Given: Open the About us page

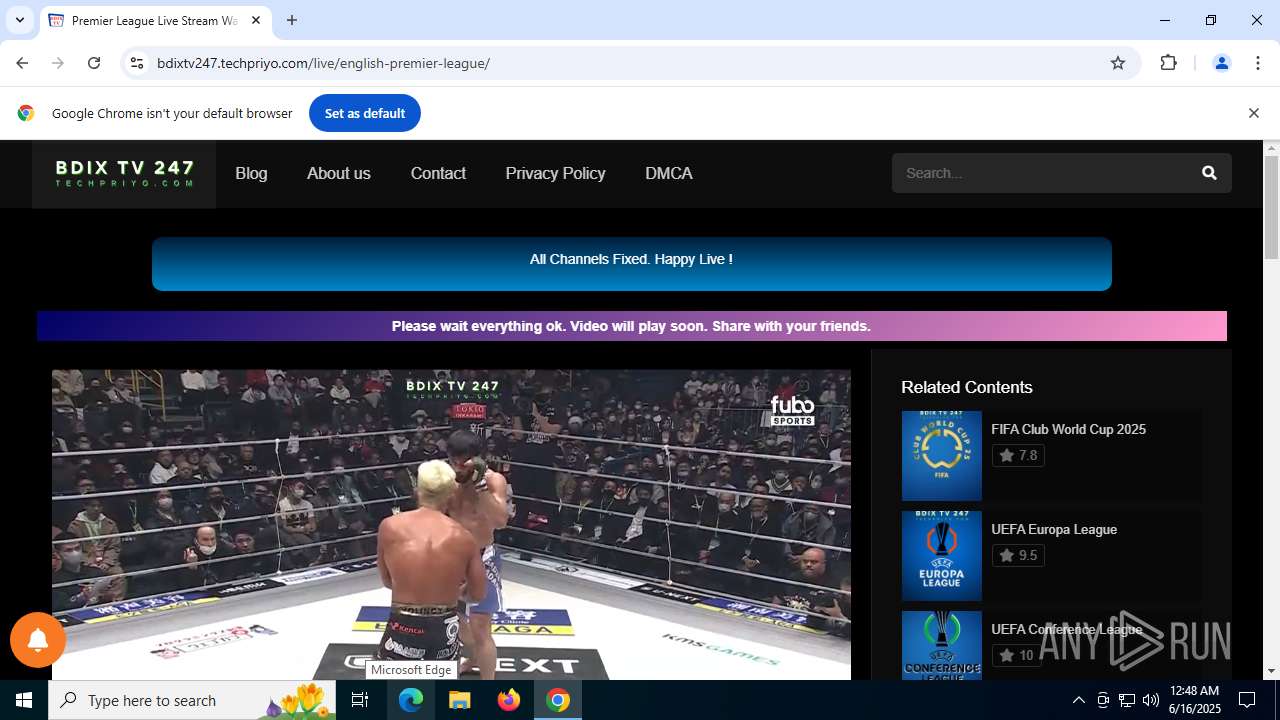Looking at the screenshot, I should coord(339,173).
